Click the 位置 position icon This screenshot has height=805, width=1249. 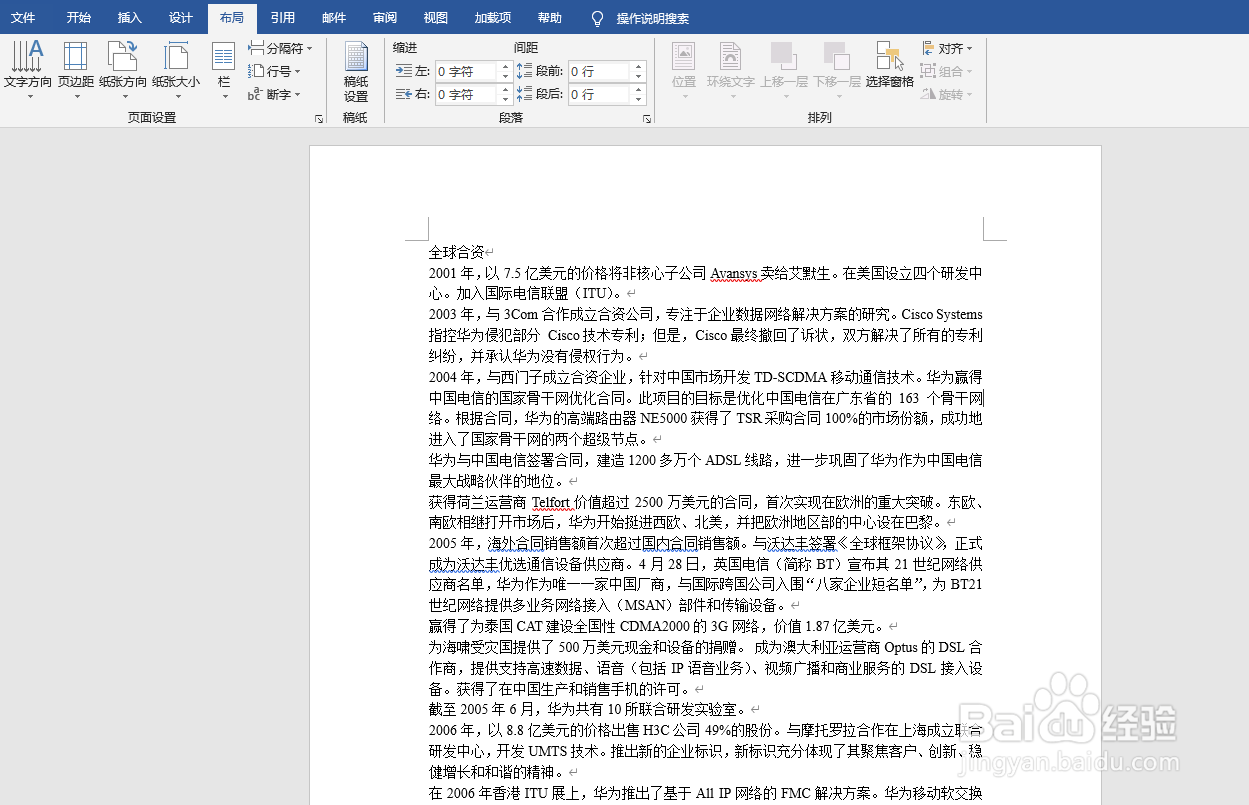click(684, 57)
